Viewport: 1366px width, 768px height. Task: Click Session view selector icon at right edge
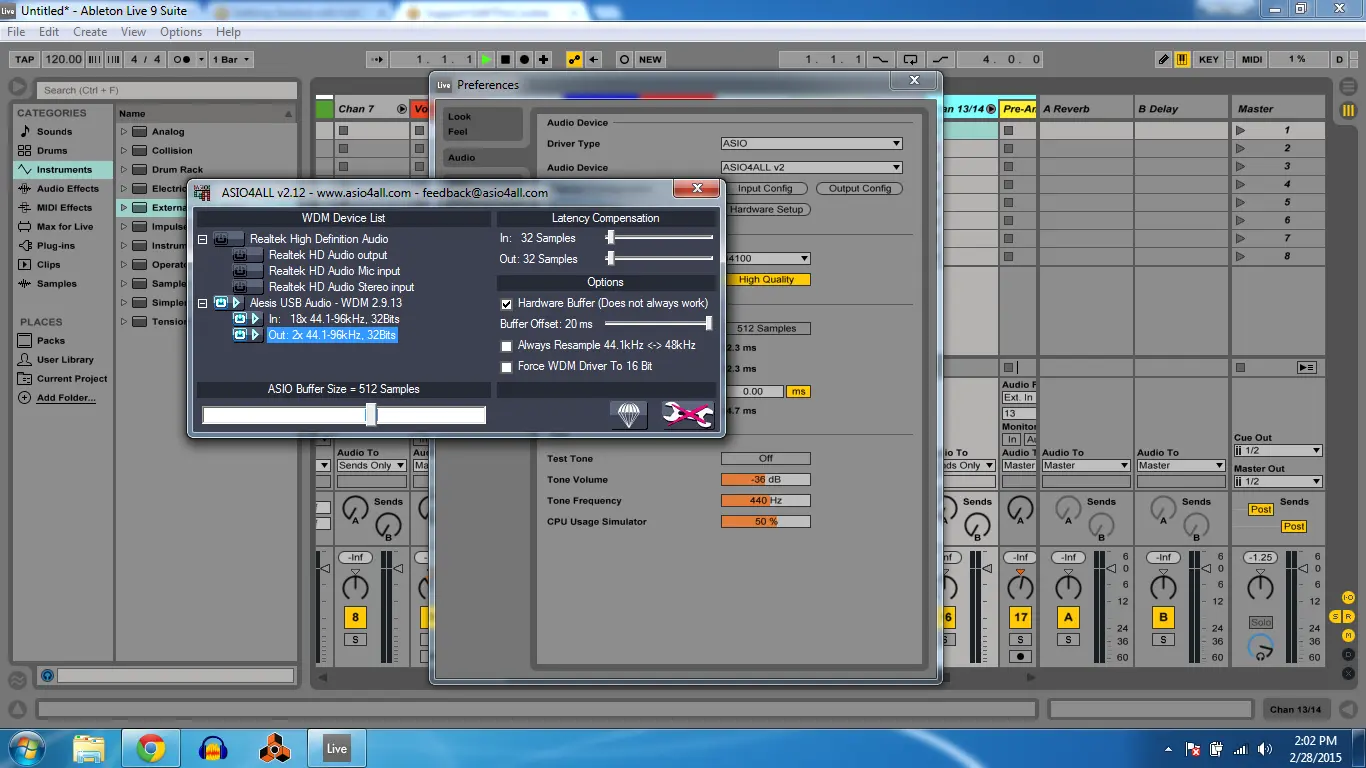click(x=1348, y=110)
